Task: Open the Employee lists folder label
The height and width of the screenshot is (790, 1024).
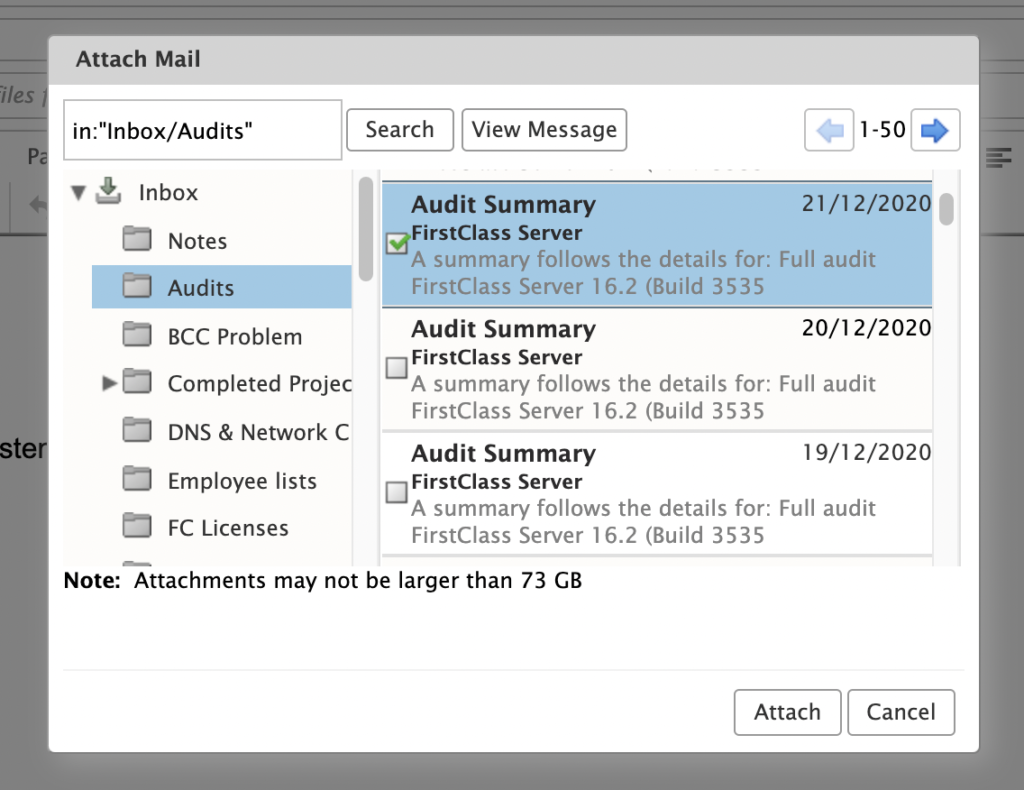Action: point(242,481)
